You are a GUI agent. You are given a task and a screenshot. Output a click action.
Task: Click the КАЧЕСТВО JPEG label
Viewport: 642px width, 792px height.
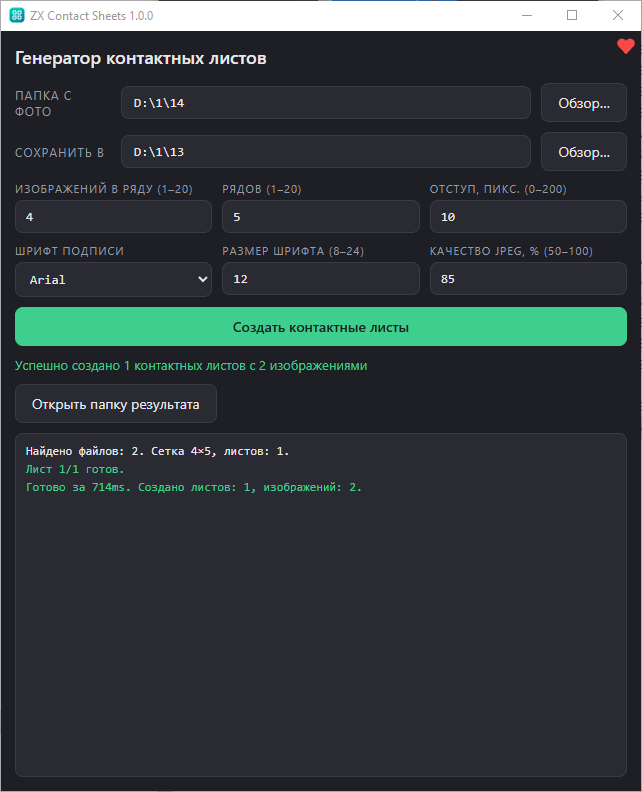[511, 251]
